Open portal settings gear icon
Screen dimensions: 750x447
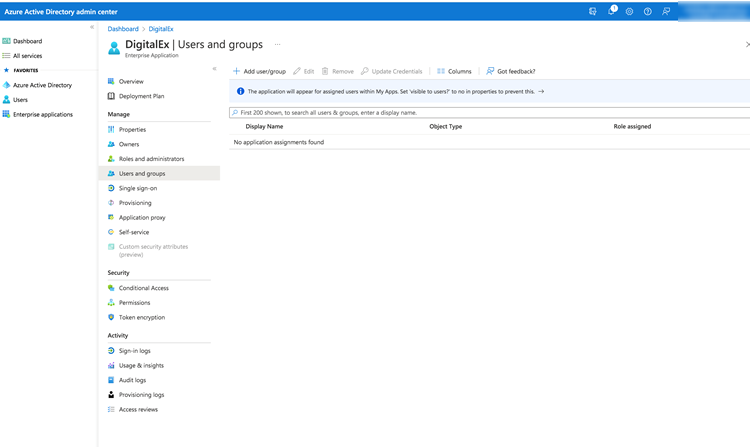pyautogui.click(x=629, y=11)
